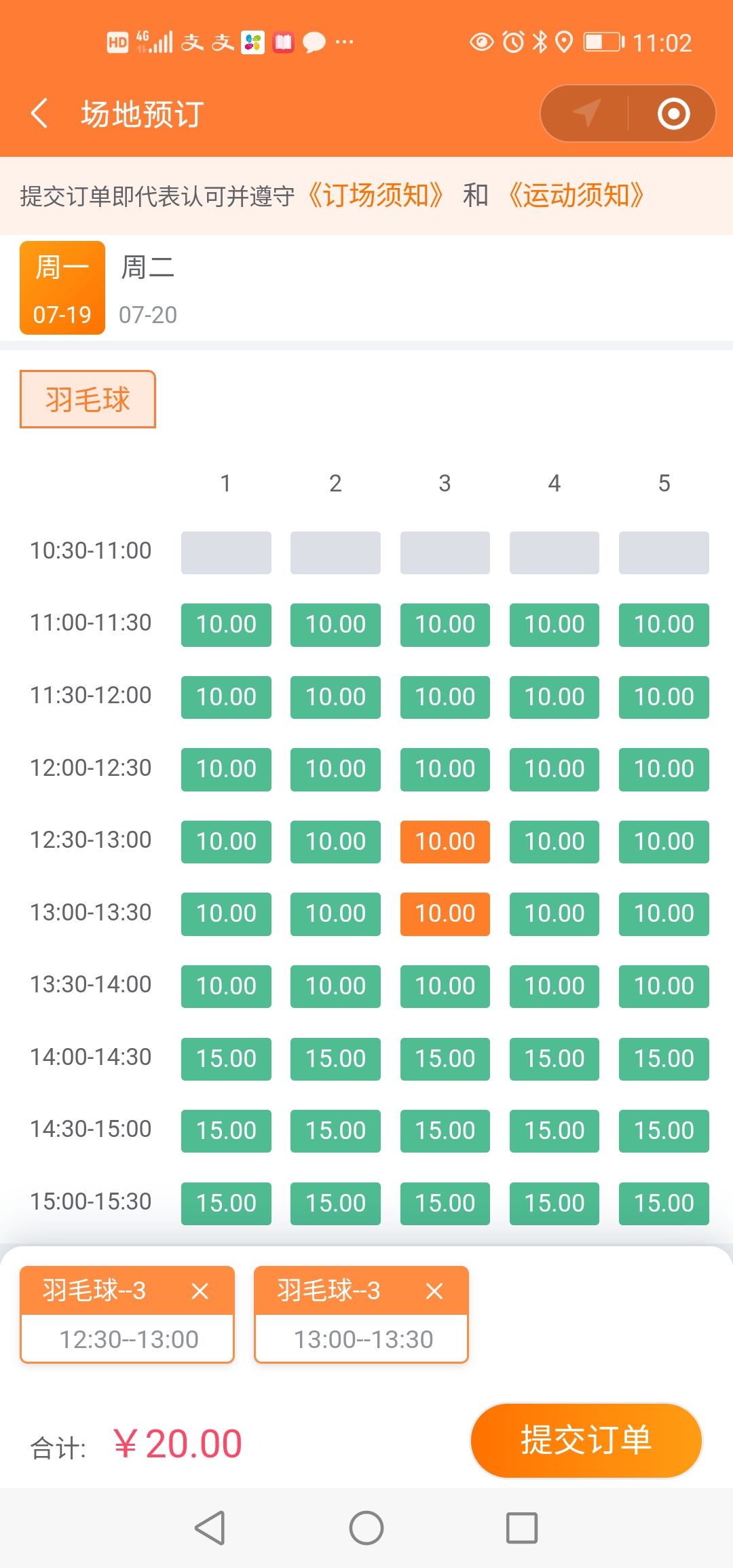Deselect court 3 at 13:00-13:30
This screenshot has width=733, height=1568.
point(445,914)
